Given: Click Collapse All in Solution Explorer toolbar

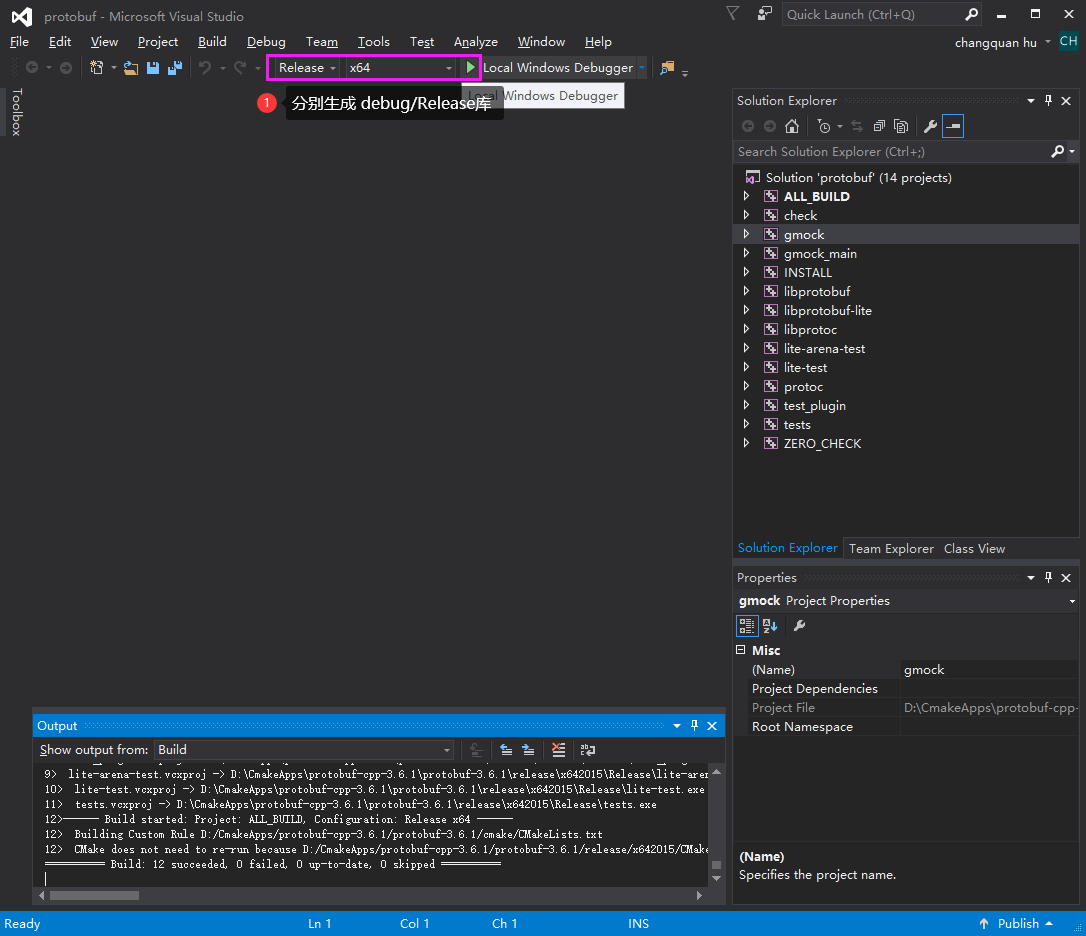Looking at the screenshot, I should (x=879, y=126).
